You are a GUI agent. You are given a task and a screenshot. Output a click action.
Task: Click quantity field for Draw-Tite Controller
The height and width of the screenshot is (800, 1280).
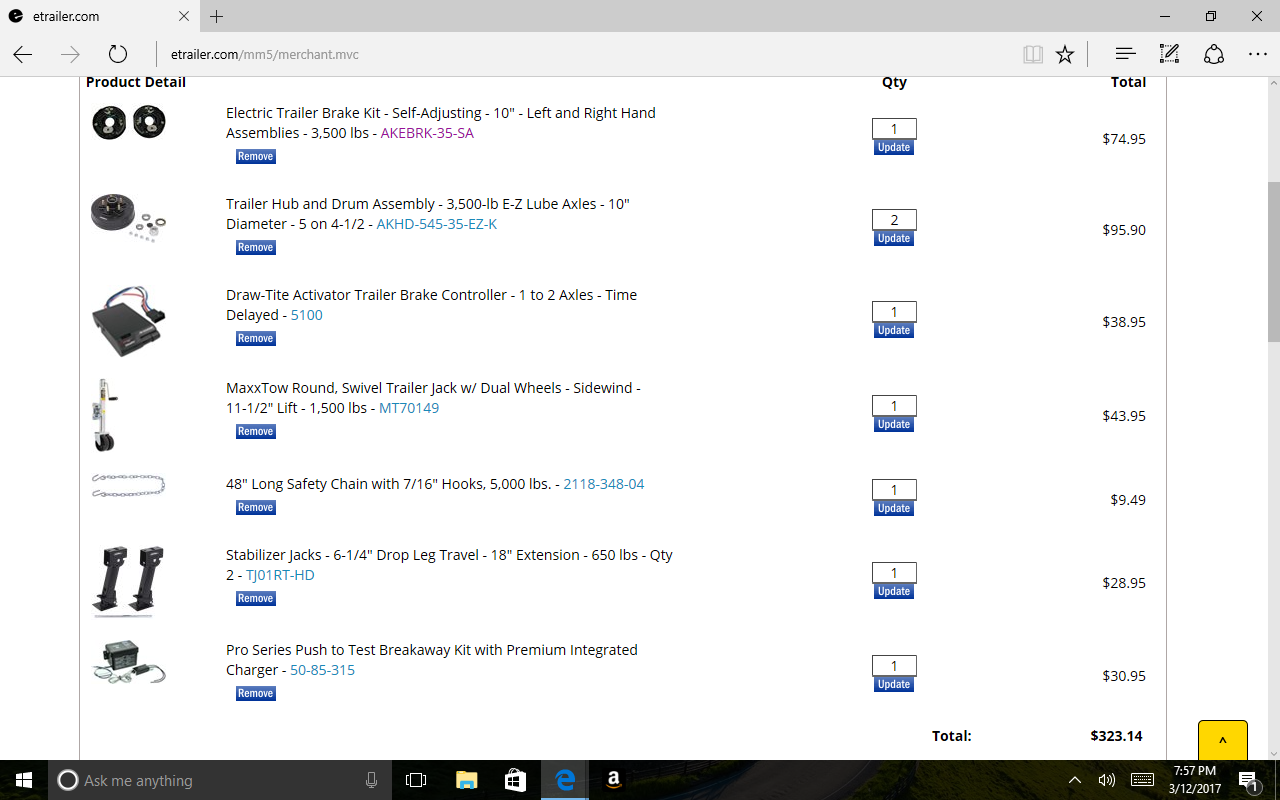(x=894, y=311)
